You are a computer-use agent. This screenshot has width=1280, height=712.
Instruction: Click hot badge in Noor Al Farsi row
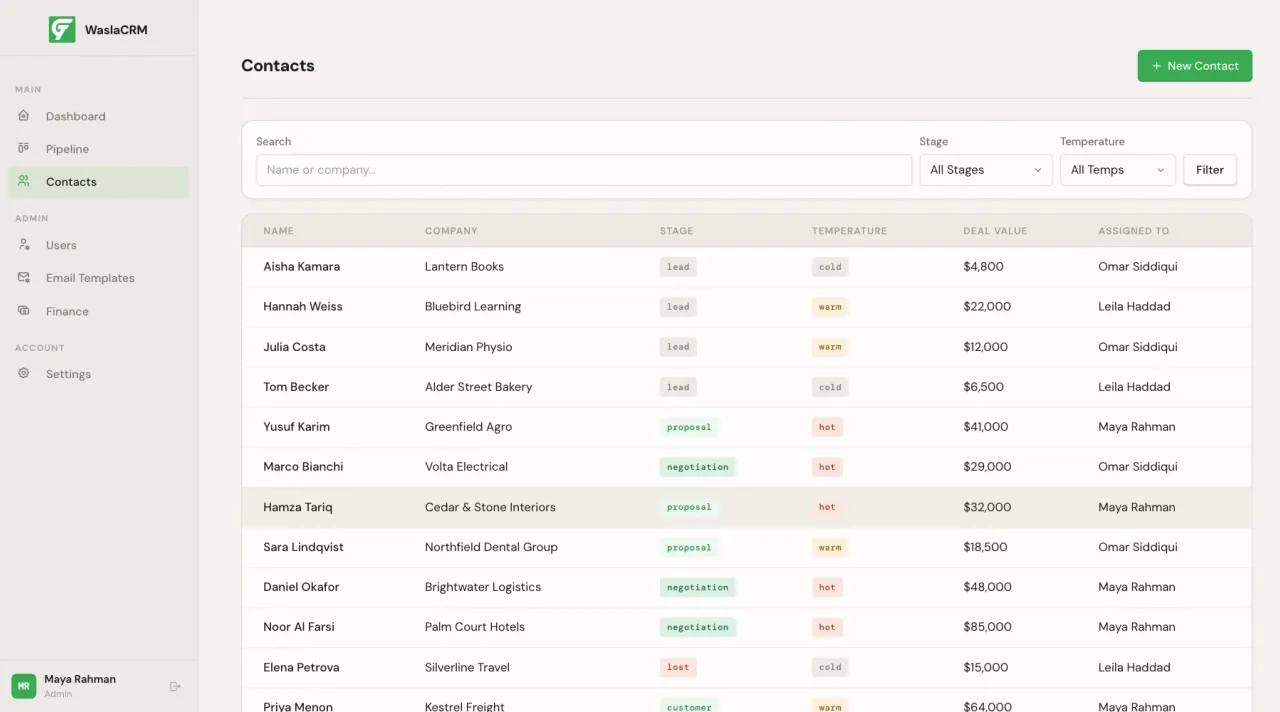point(827,627)
